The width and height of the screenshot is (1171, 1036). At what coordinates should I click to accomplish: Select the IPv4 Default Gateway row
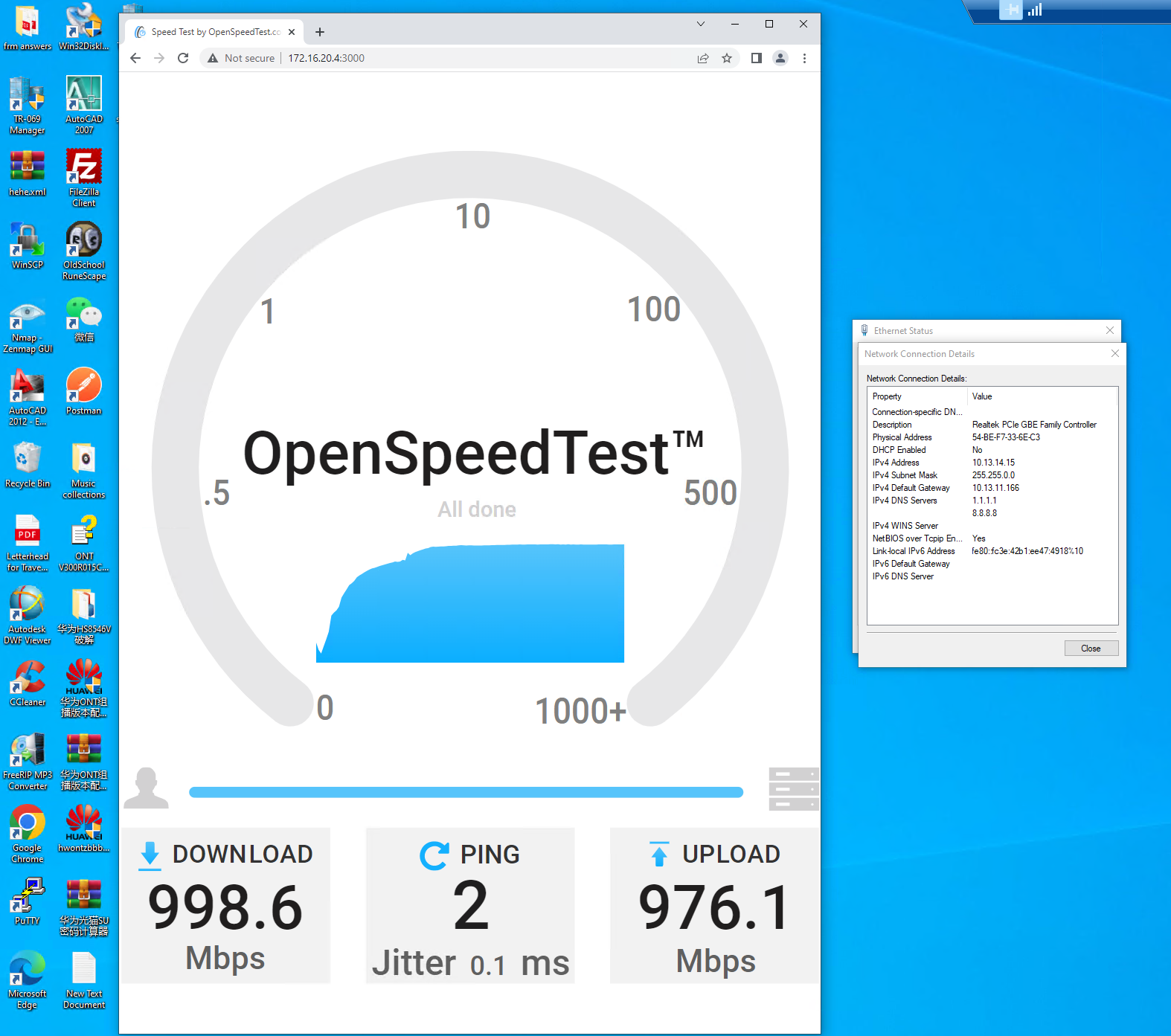pyautogui.click(x=992, y=488)
